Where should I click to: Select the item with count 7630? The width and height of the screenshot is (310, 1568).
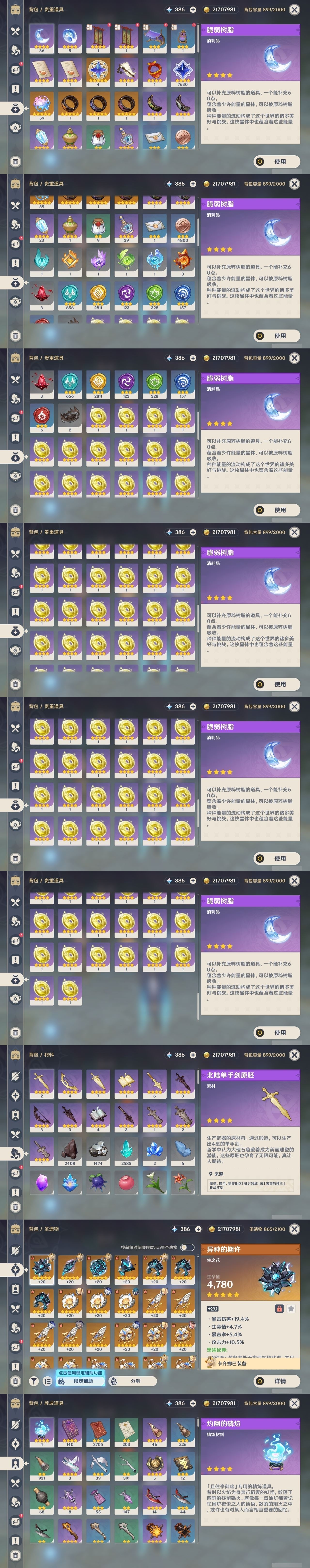(x=183, y=72)
